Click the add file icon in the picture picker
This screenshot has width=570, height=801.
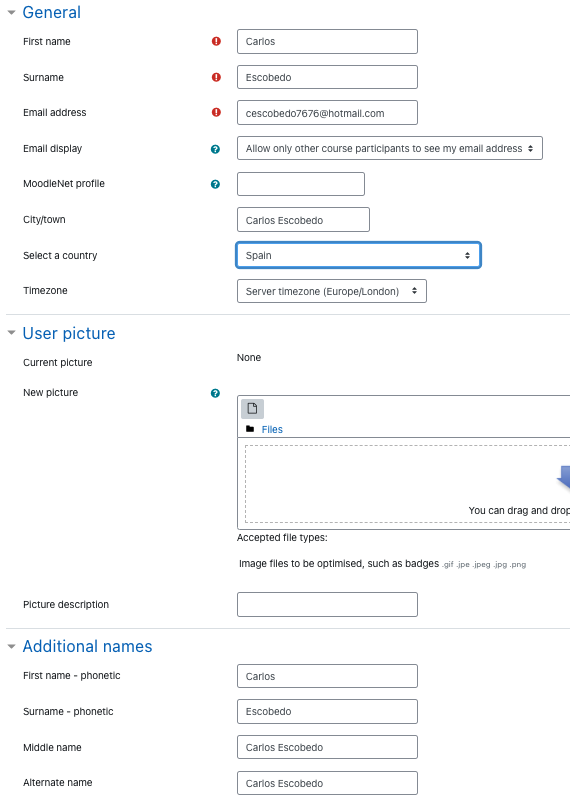[252, 409]
